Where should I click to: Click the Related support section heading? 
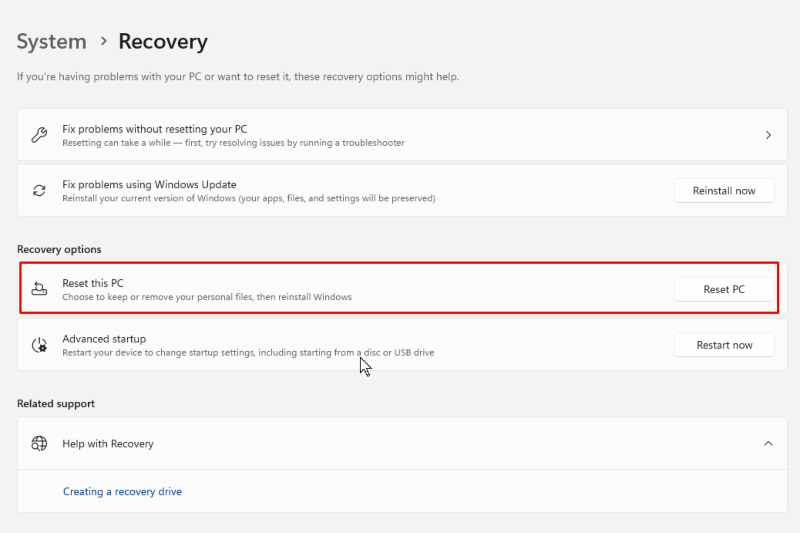pos(56,404)
